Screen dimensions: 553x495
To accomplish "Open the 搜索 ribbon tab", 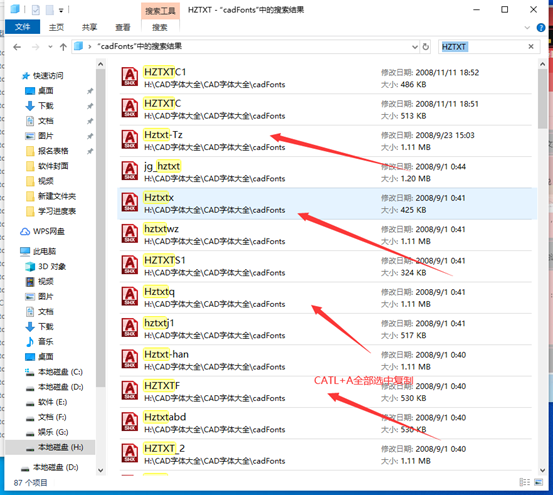I will pyautogui.click(x=160, y=27).
